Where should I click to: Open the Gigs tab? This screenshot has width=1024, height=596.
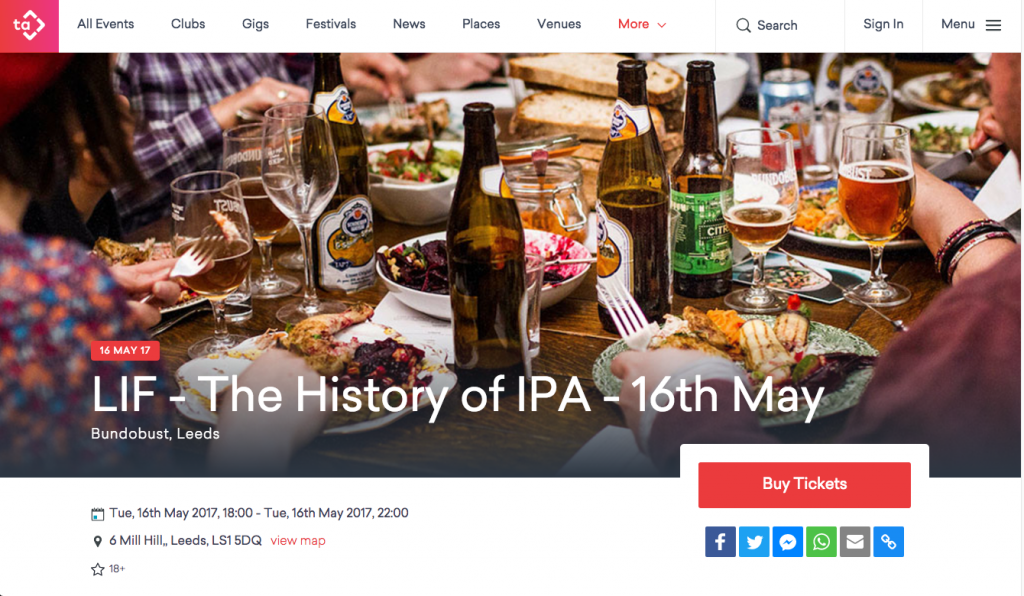tap(255, 24)
